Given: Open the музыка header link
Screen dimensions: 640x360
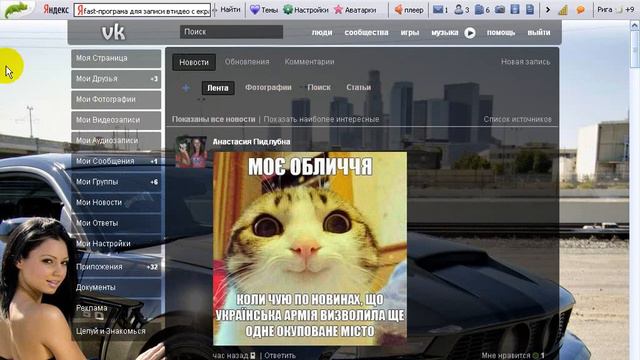Looking at the screenshot, I should coord(444,33).
